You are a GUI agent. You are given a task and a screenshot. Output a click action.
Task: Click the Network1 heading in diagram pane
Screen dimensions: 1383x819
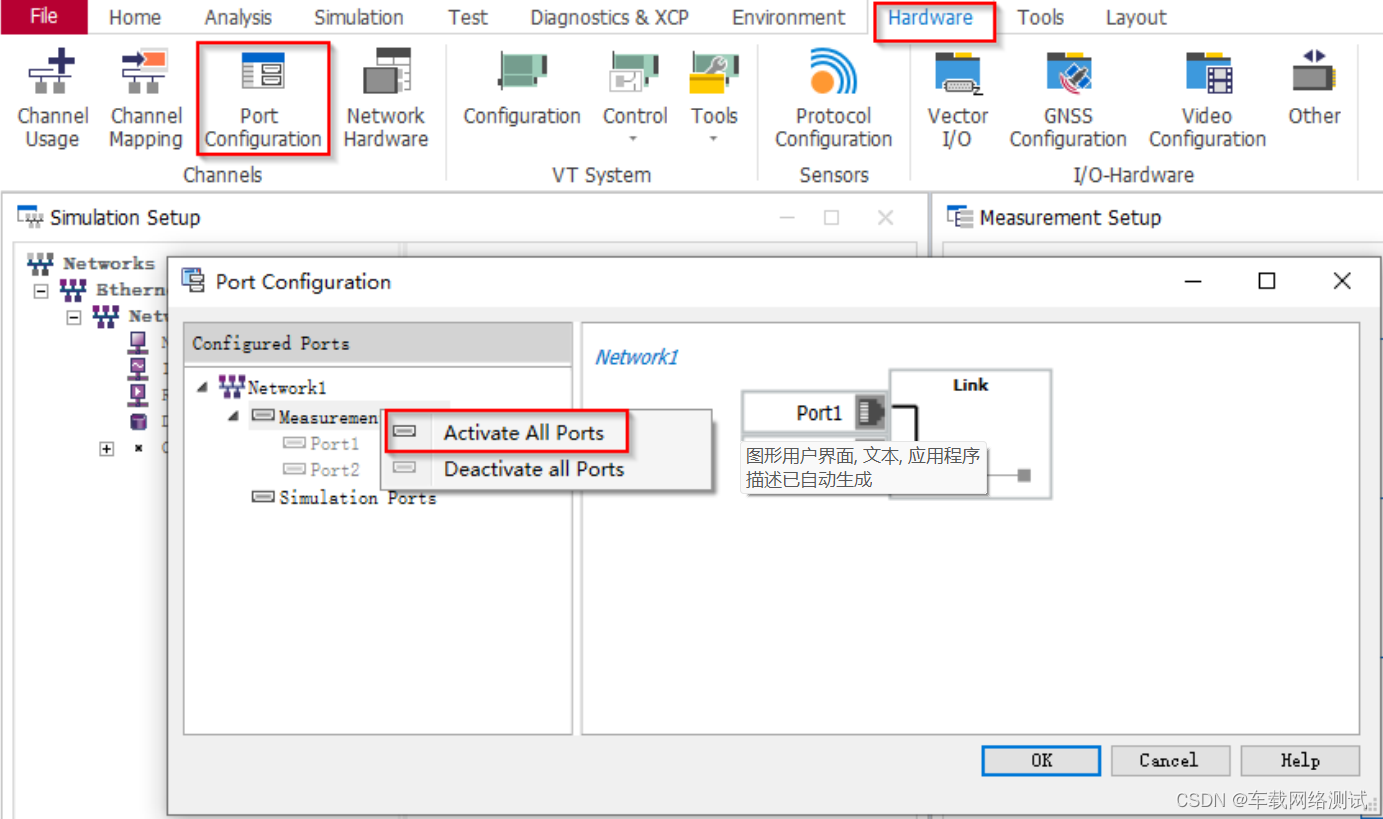click(x=637, y=357)
